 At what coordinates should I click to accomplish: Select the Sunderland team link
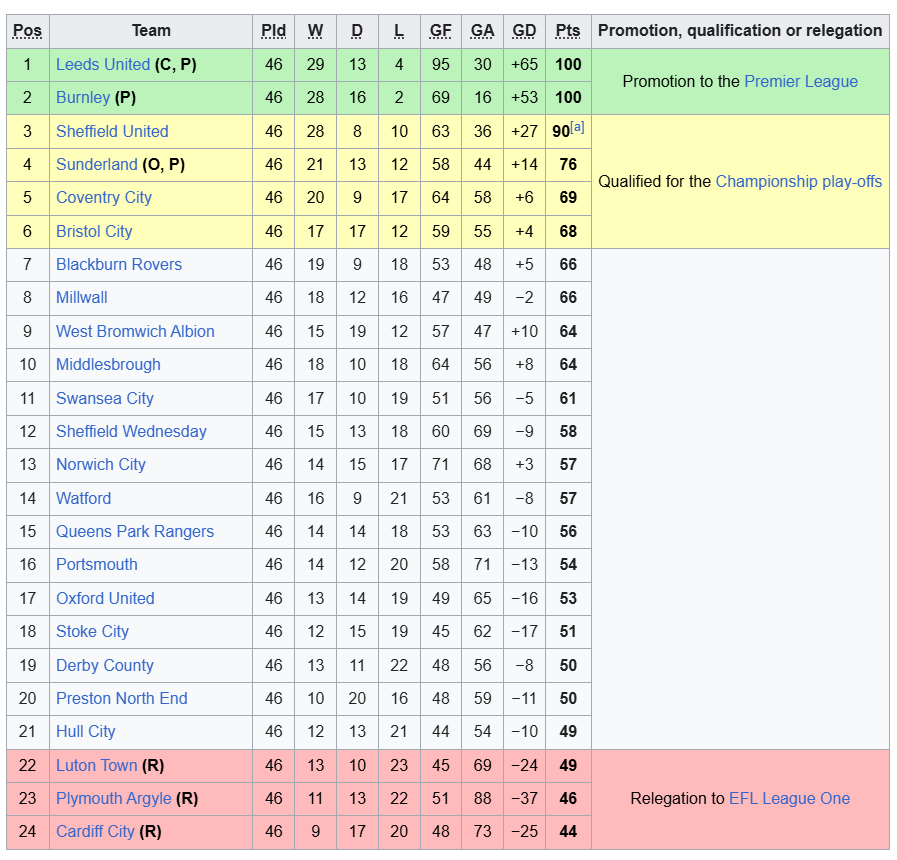(x=97, y=165)
